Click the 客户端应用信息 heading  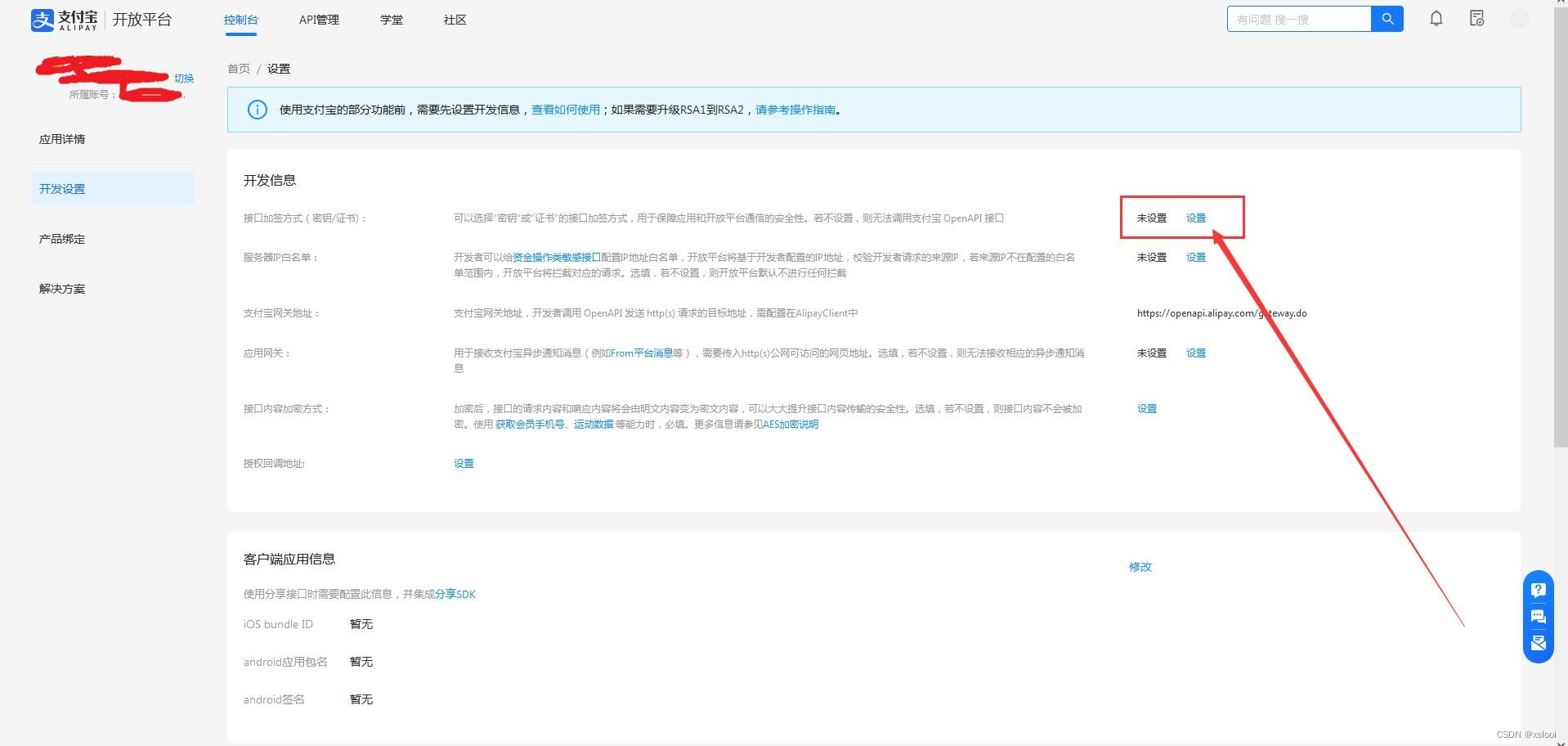[289, 559]
